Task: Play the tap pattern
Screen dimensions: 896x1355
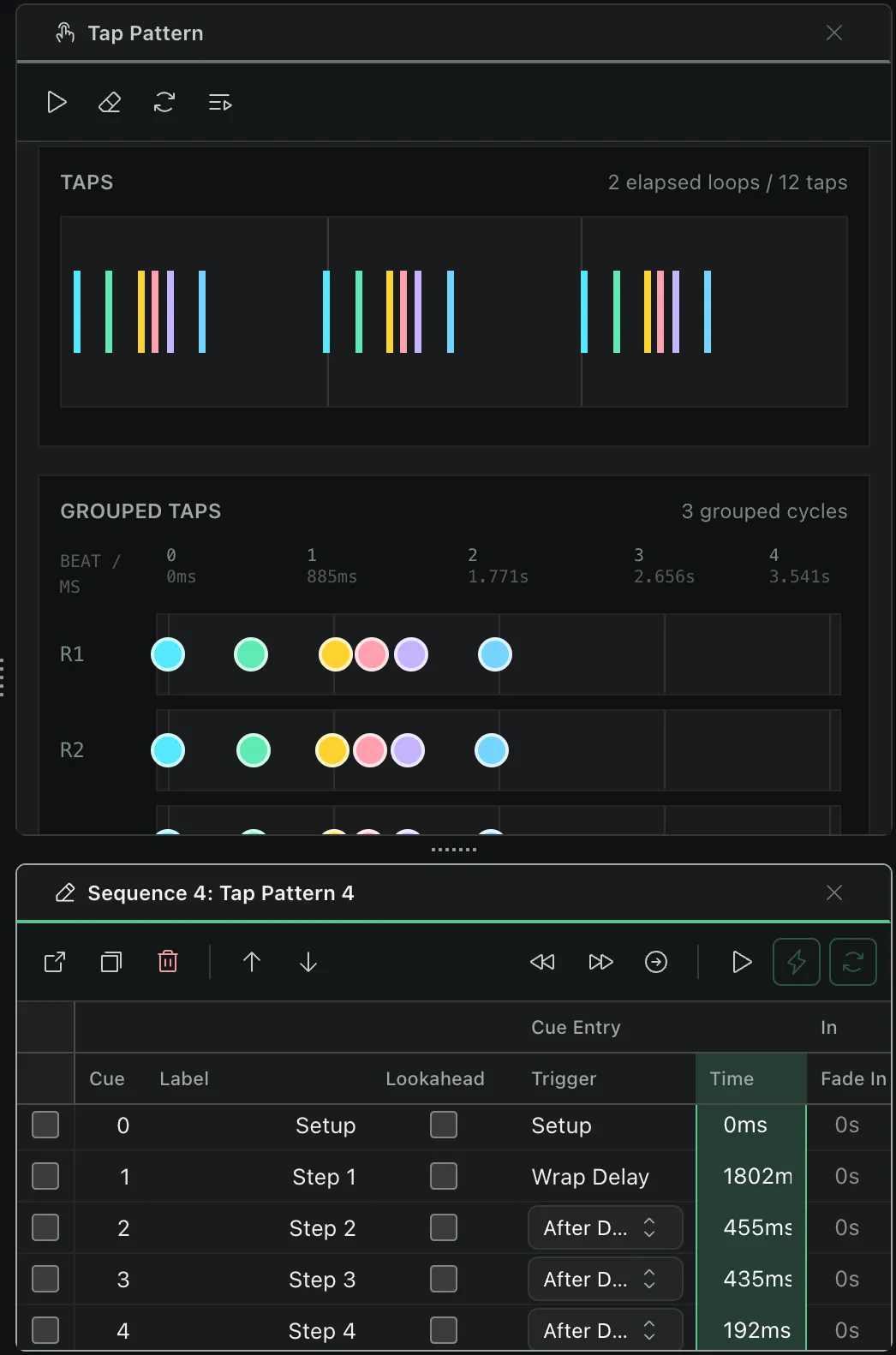Action: (57, 103)
